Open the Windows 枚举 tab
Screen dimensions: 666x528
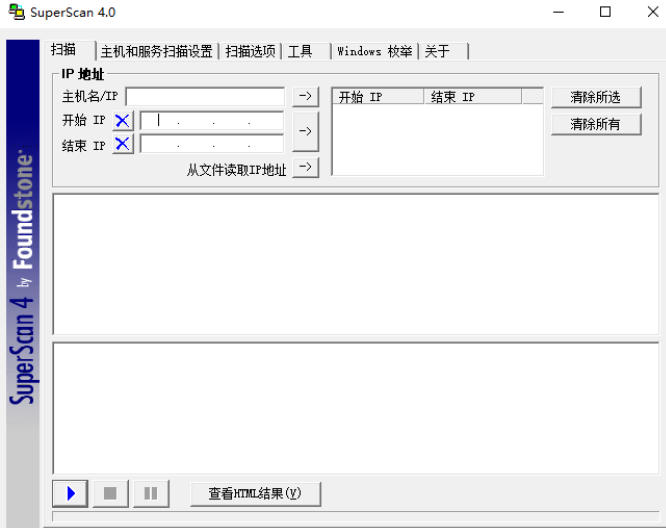pos(375,51)
